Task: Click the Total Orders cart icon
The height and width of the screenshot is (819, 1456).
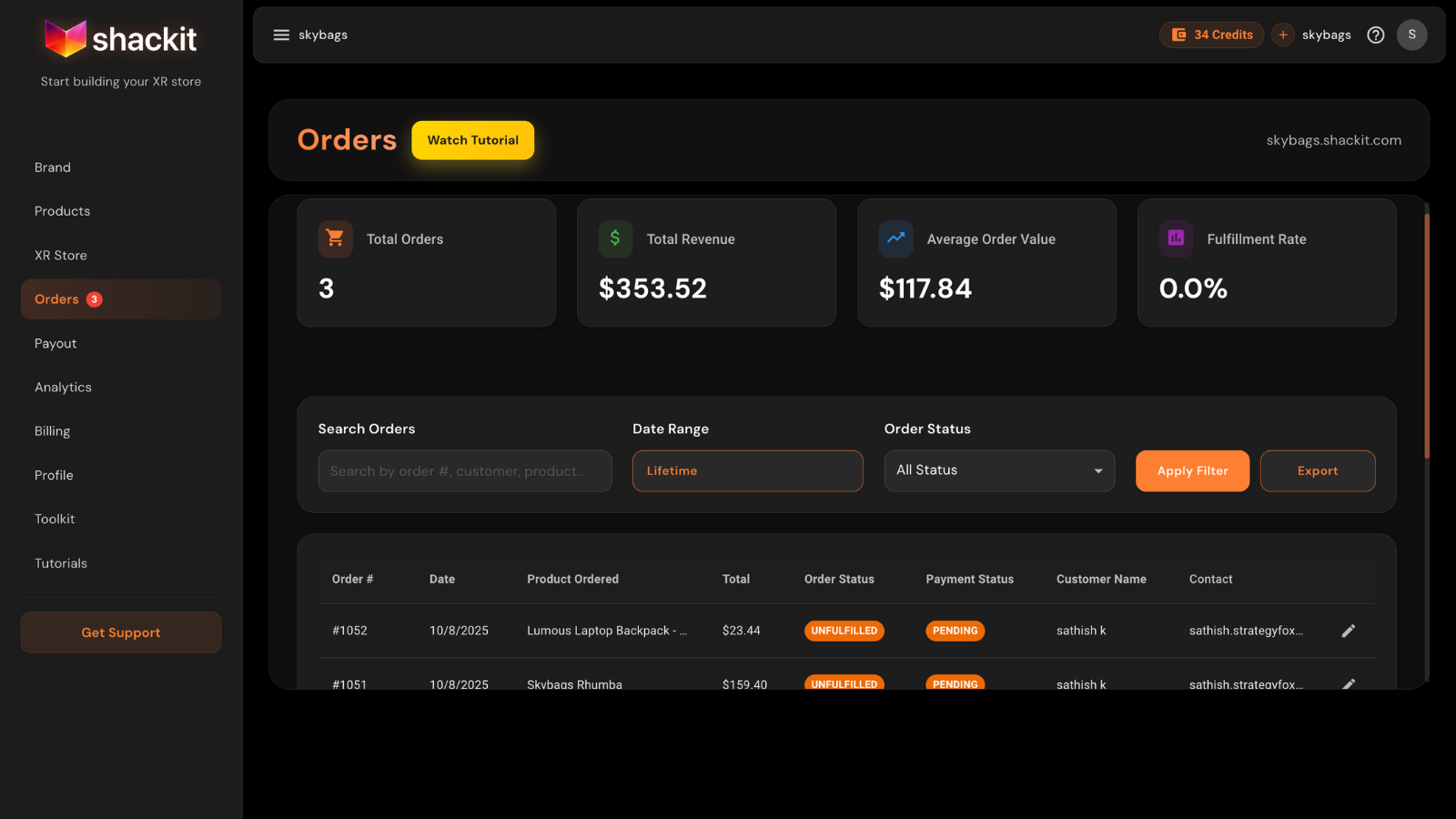Action: [x=335, y=238]
